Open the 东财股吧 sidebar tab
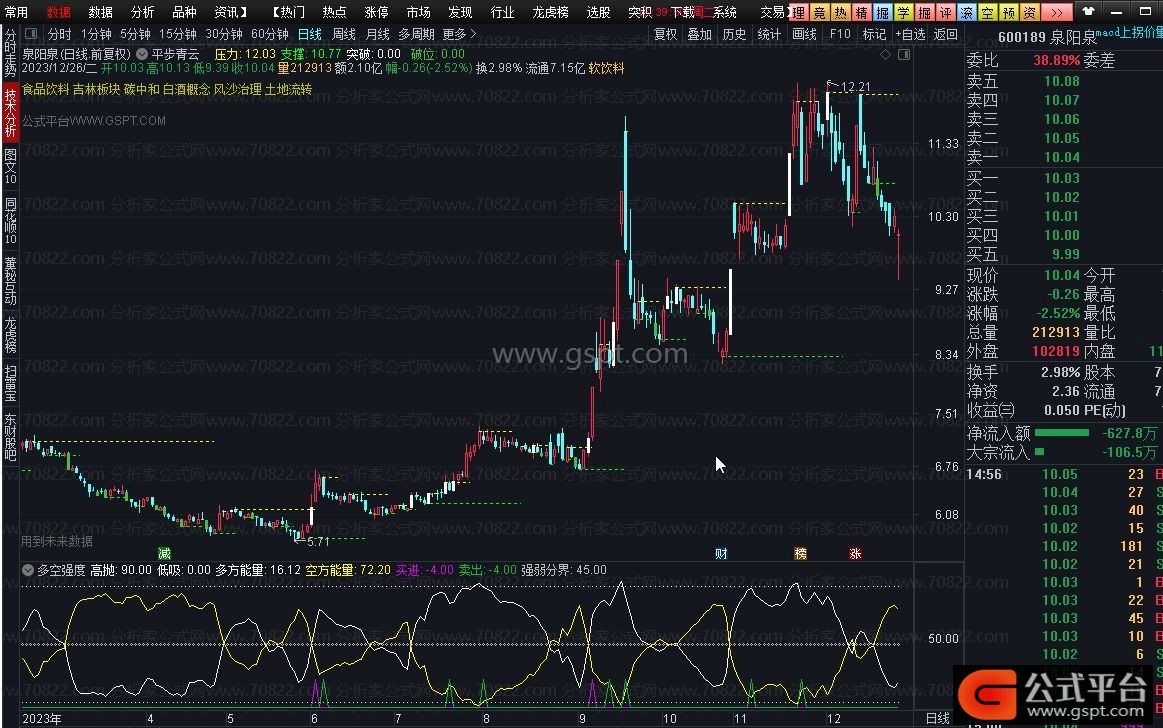1163x728 pixels. click(x=10, y=437)
